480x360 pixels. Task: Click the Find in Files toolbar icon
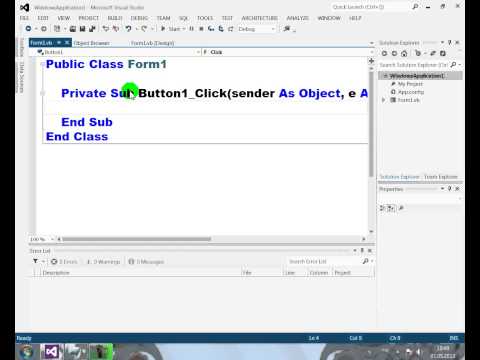coord(287,29)
